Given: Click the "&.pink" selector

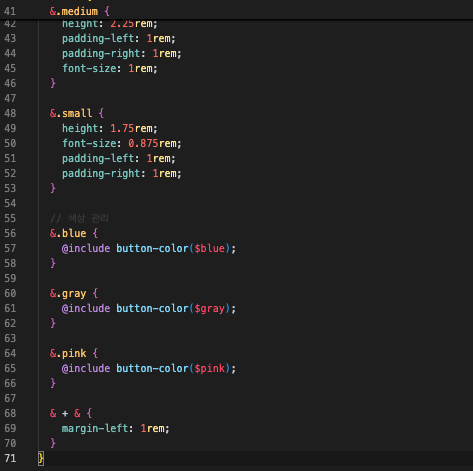Looking at the screenshot, I should point(68,354).
